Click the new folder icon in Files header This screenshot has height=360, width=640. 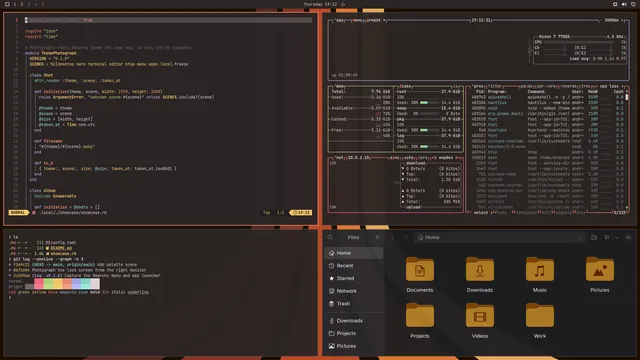point(594,237)
